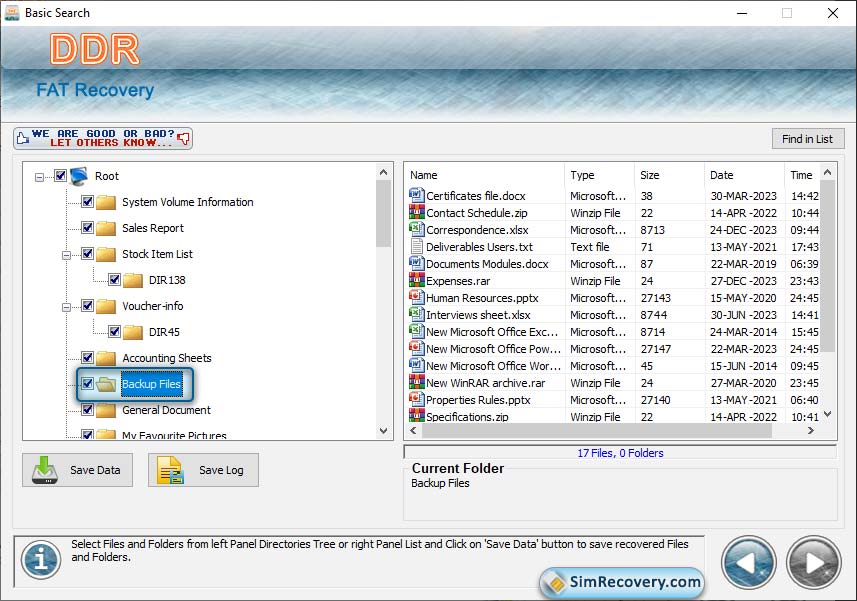Click the Accounting Sheets folder icon
This screenshot has height=601, width=857.
pyautogui.click(x=106, y=358)
